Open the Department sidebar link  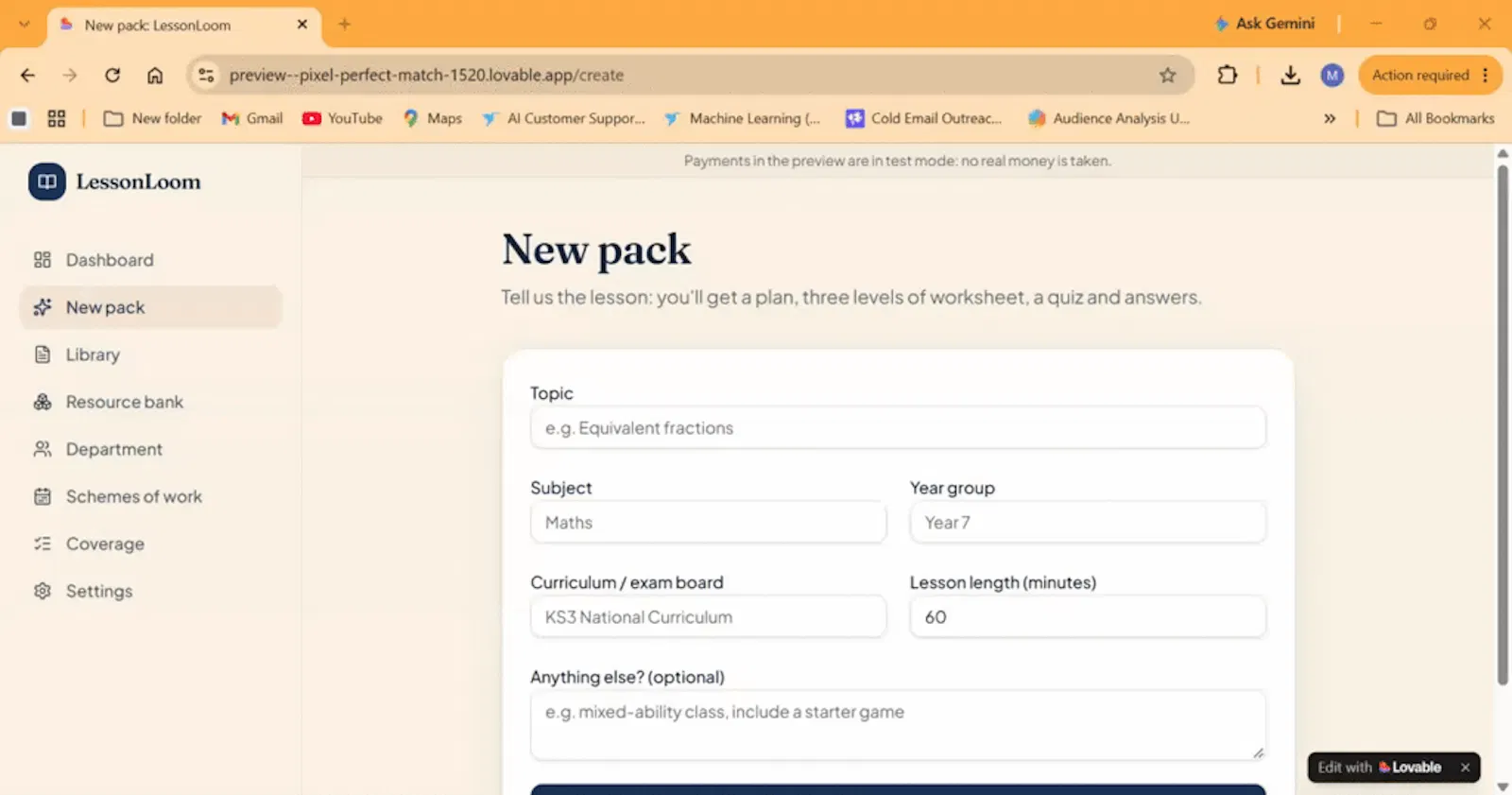(151, 449)
